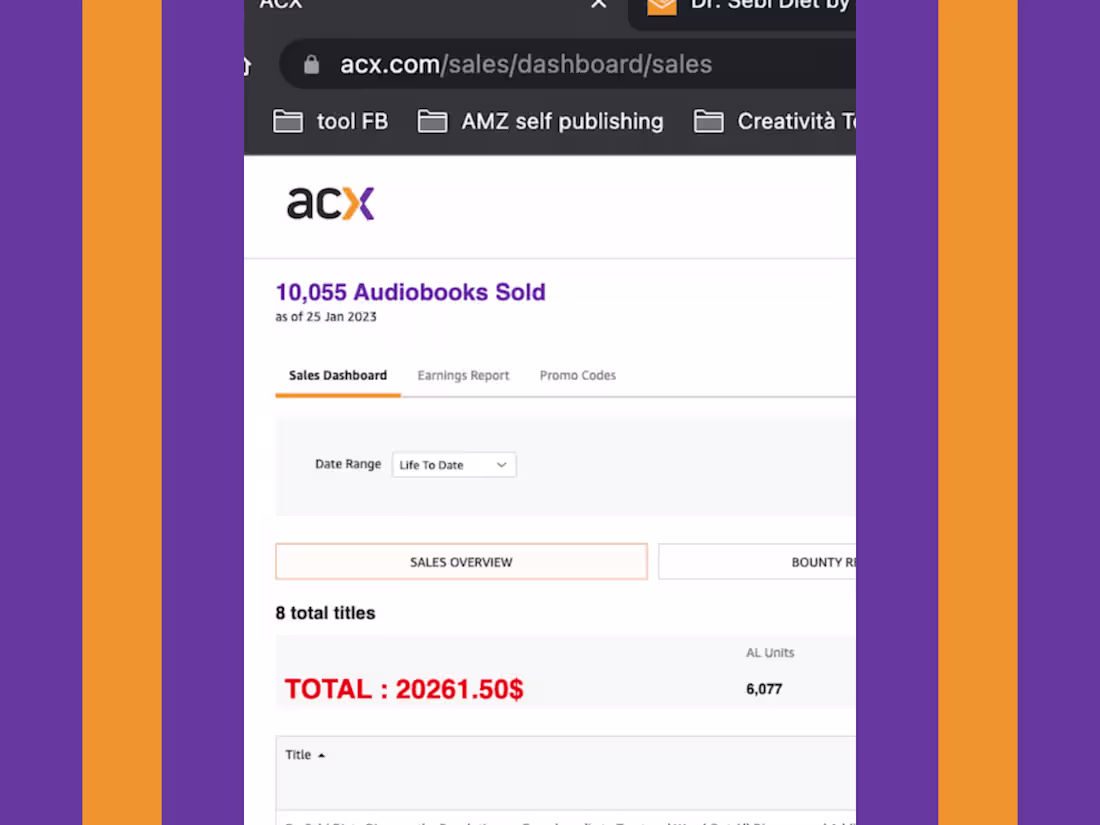Open the Creatività bookmarks folder

(x=775, y=122)
